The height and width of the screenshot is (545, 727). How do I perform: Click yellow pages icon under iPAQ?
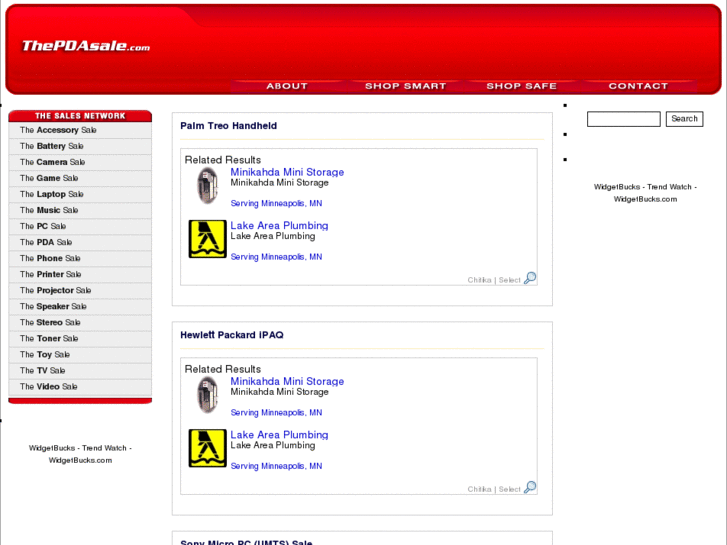click(207, 448)
